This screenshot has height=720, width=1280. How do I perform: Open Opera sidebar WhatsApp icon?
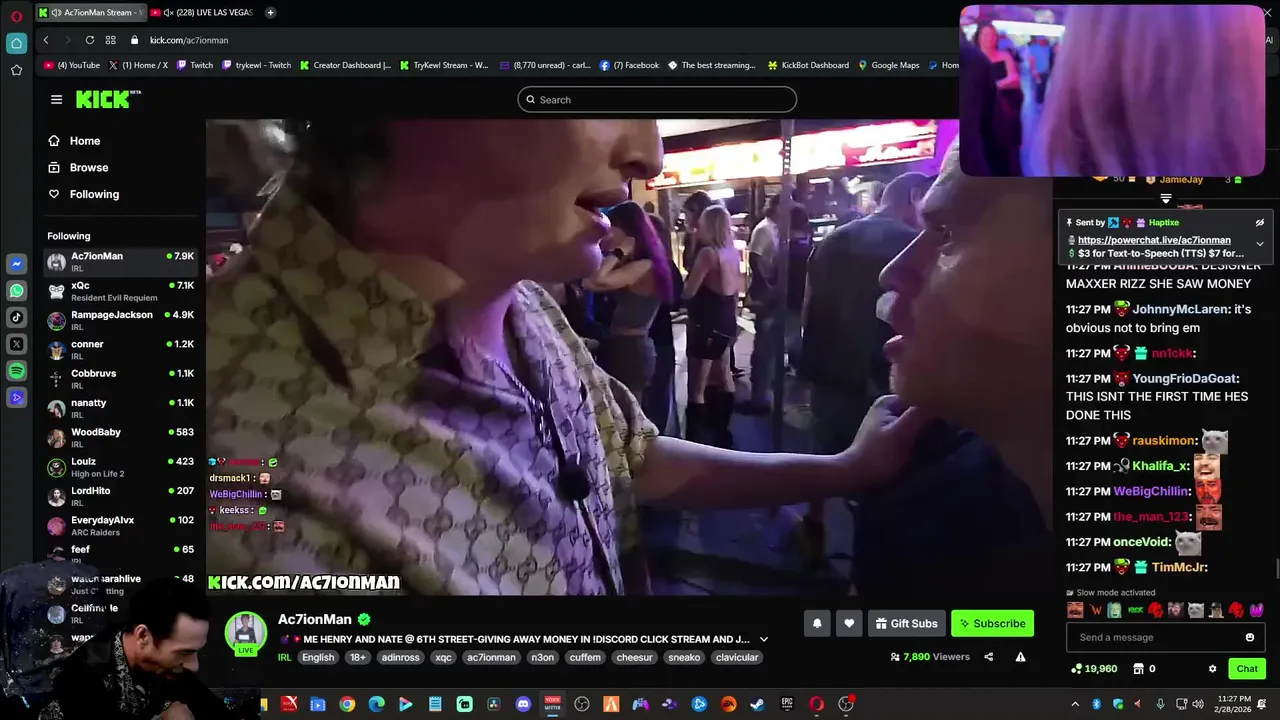16,291
